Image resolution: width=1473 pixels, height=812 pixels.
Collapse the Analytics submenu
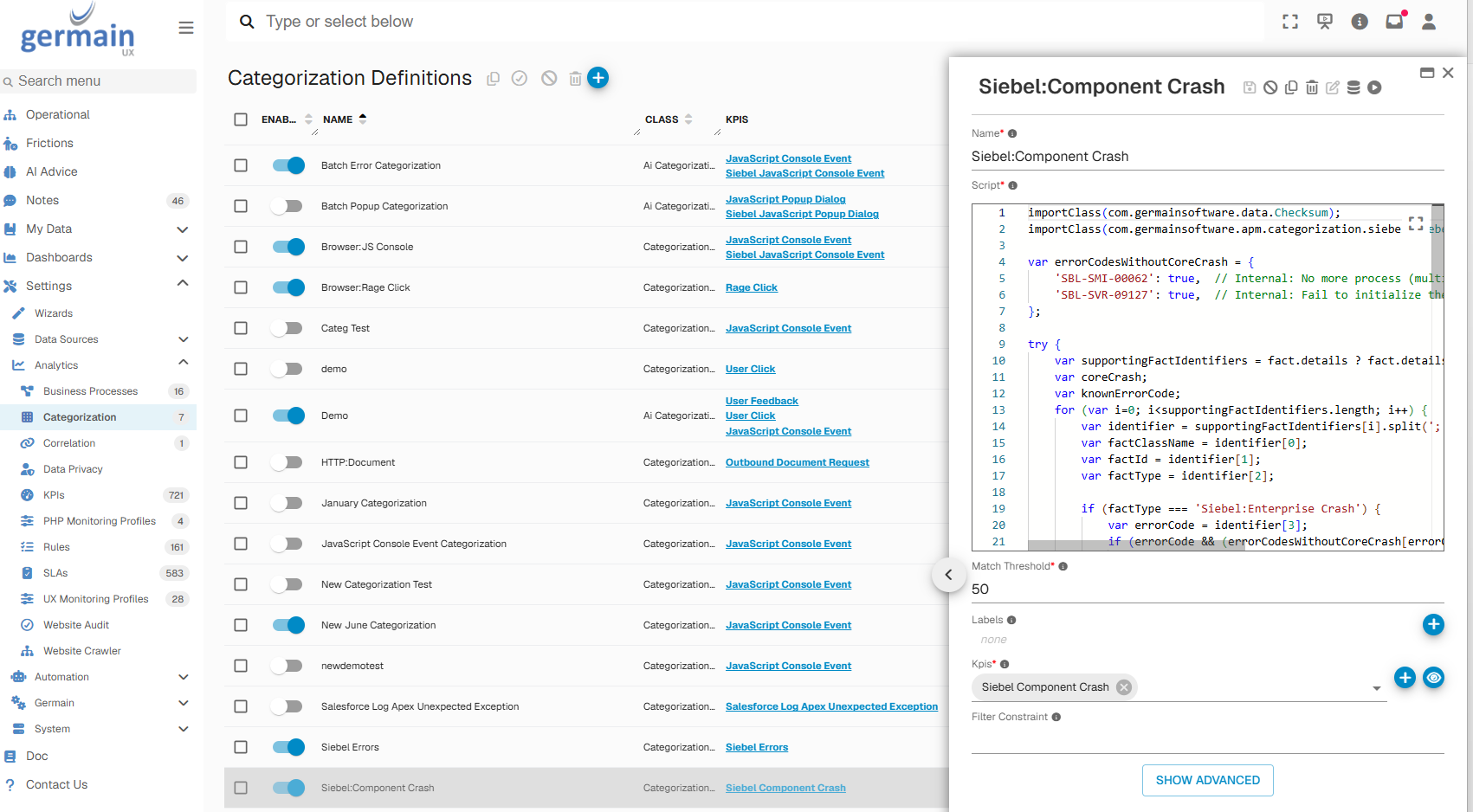[x=183, y=363]
